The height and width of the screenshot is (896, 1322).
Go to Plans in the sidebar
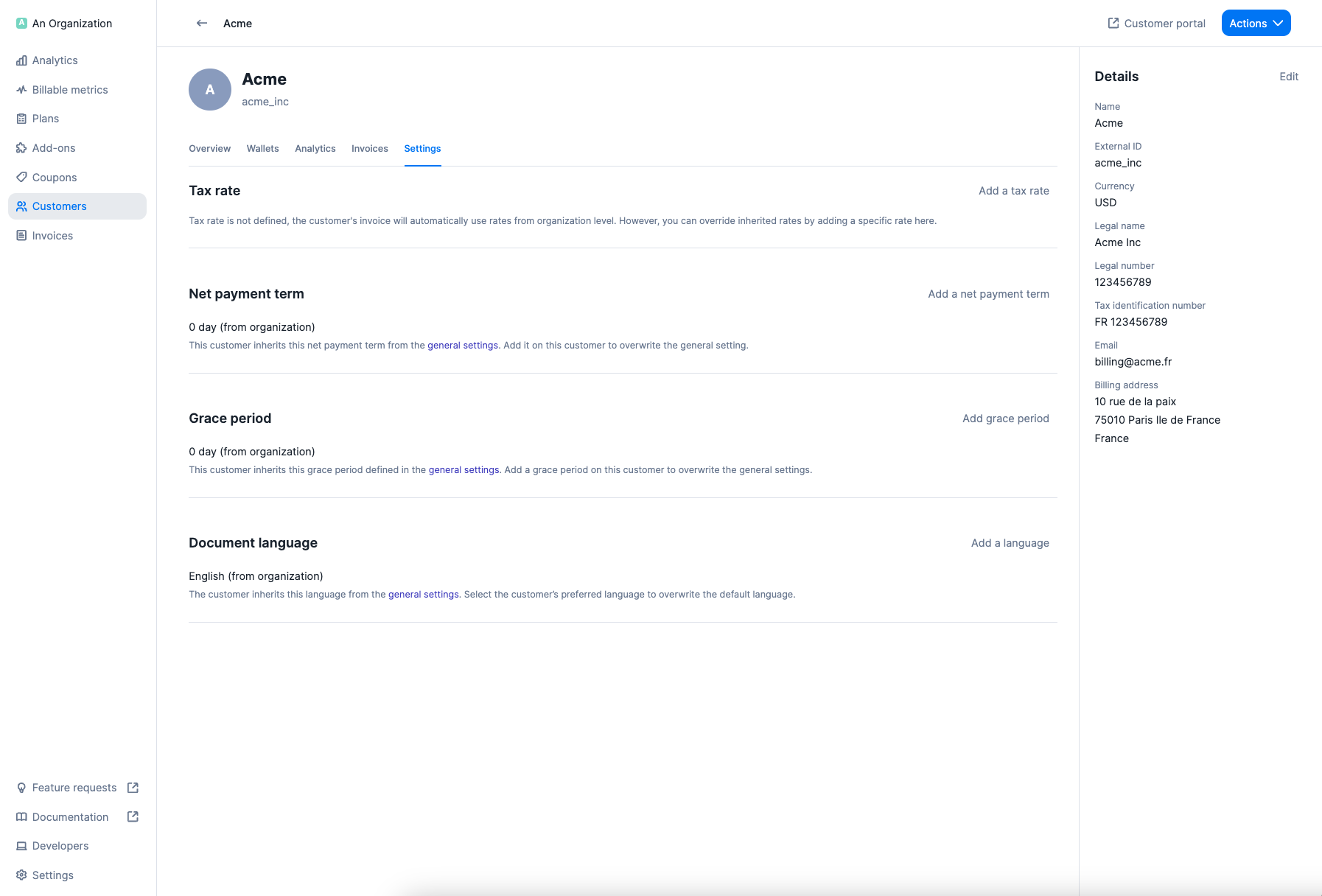click(x=77, y=119)
